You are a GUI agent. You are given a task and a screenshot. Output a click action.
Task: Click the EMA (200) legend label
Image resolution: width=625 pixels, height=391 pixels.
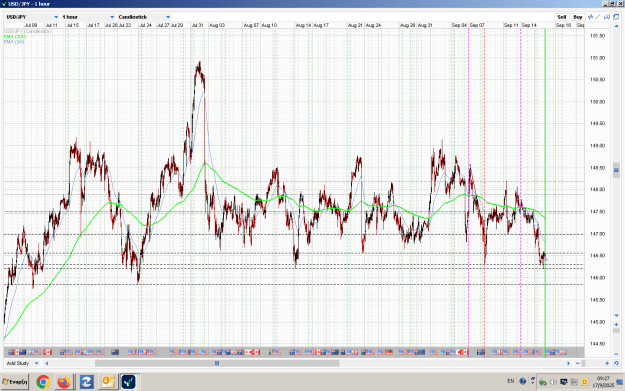(x=15, y=36)
